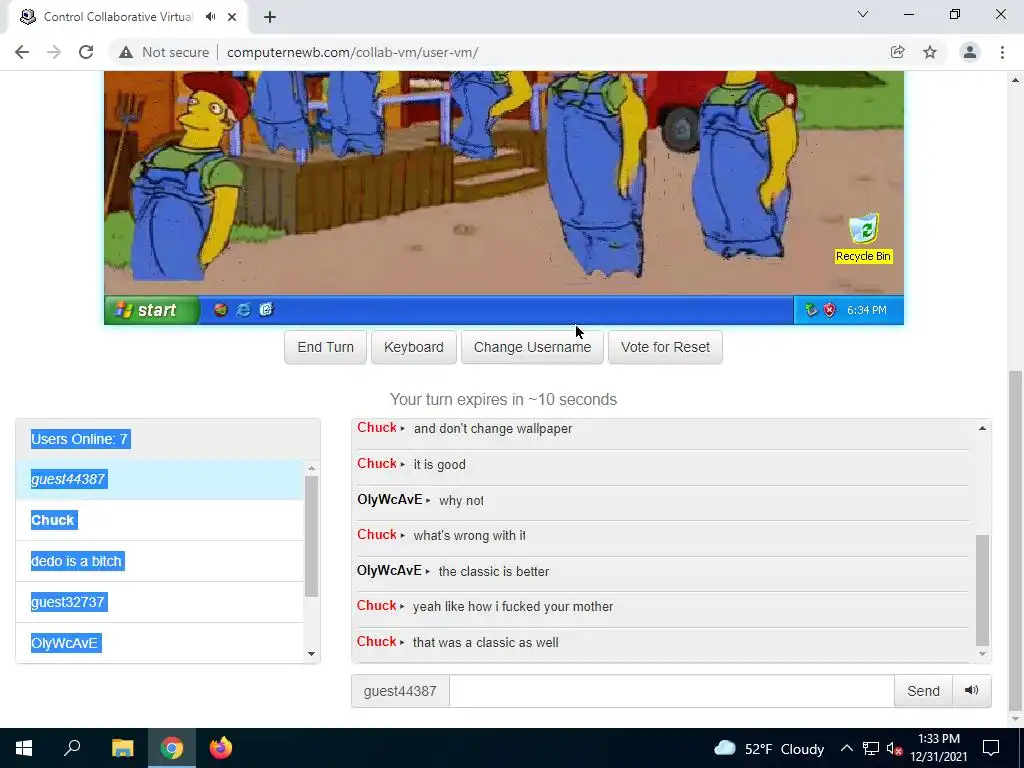Click the browser back arrow

click(22, 52)
